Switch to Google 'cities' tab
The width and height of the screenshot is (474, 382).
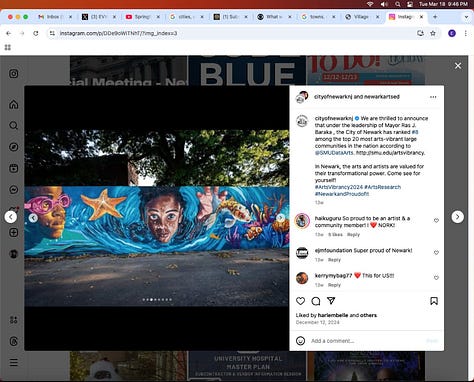click(186, 17)
